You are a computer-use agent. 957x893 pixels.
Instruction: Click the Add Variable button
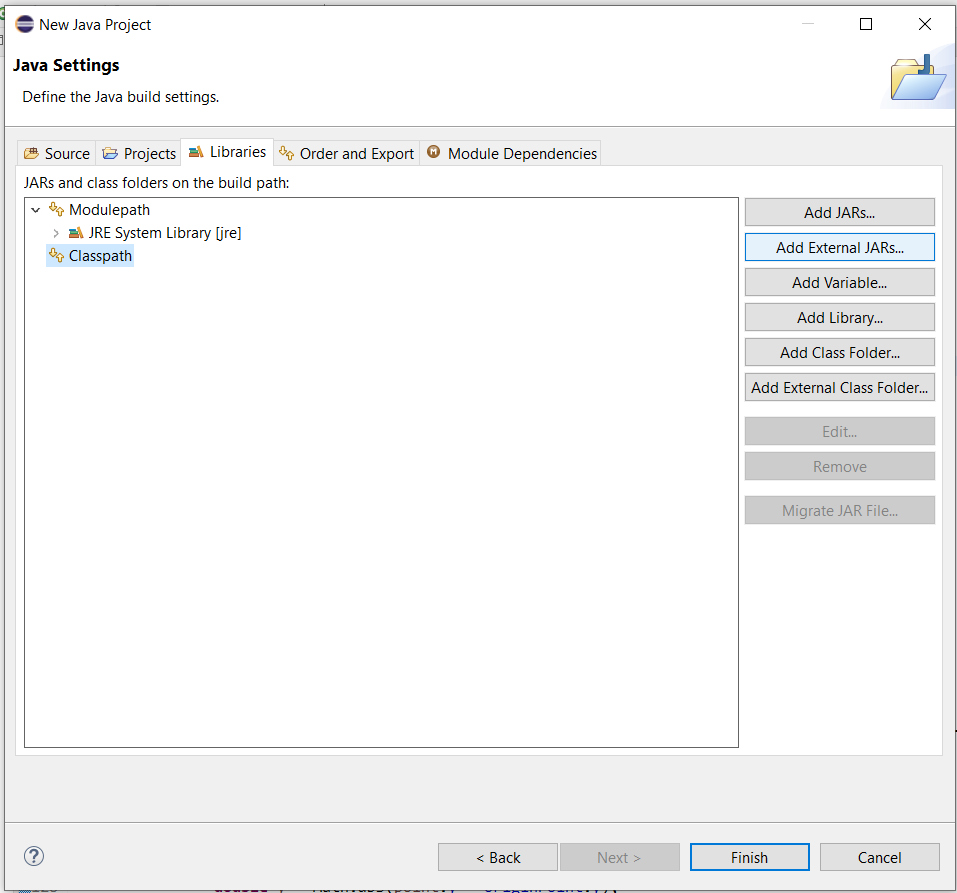pos(839,283)
